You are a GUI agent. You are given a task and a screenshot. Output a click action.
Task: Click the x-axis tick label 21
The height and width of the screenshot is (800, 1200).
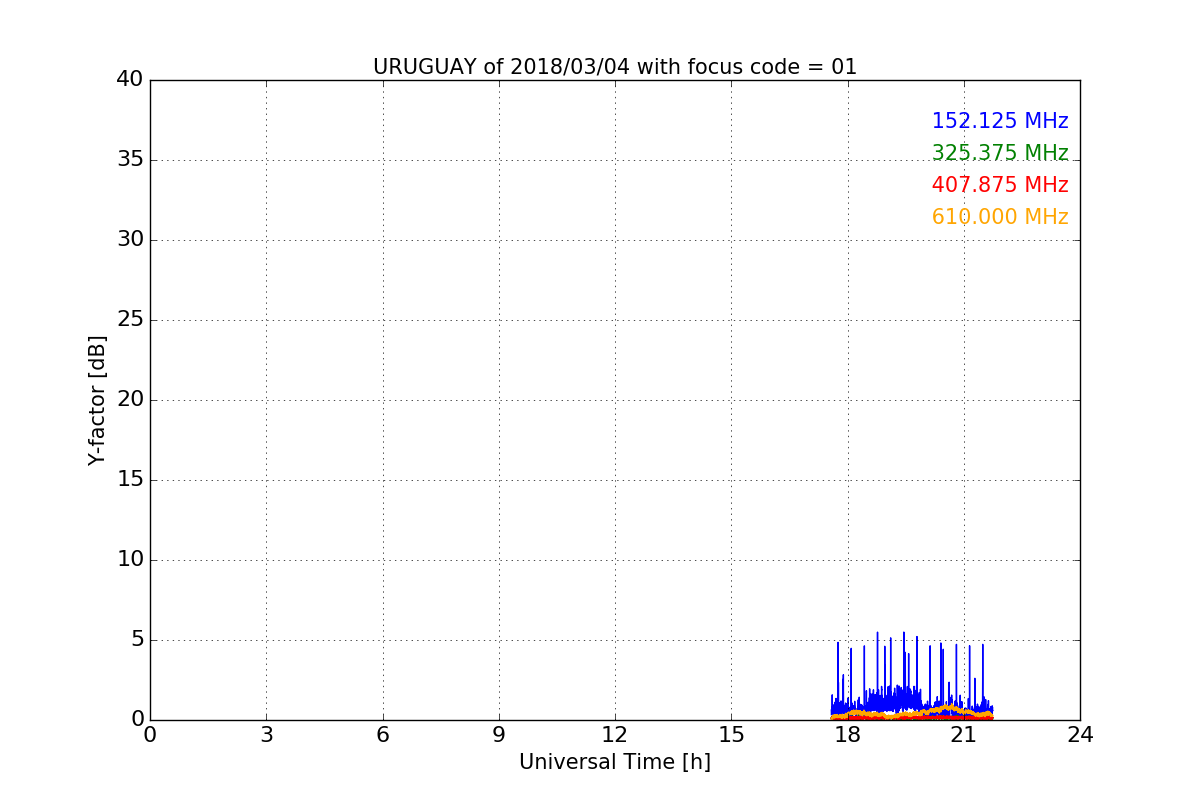point(963,735)
